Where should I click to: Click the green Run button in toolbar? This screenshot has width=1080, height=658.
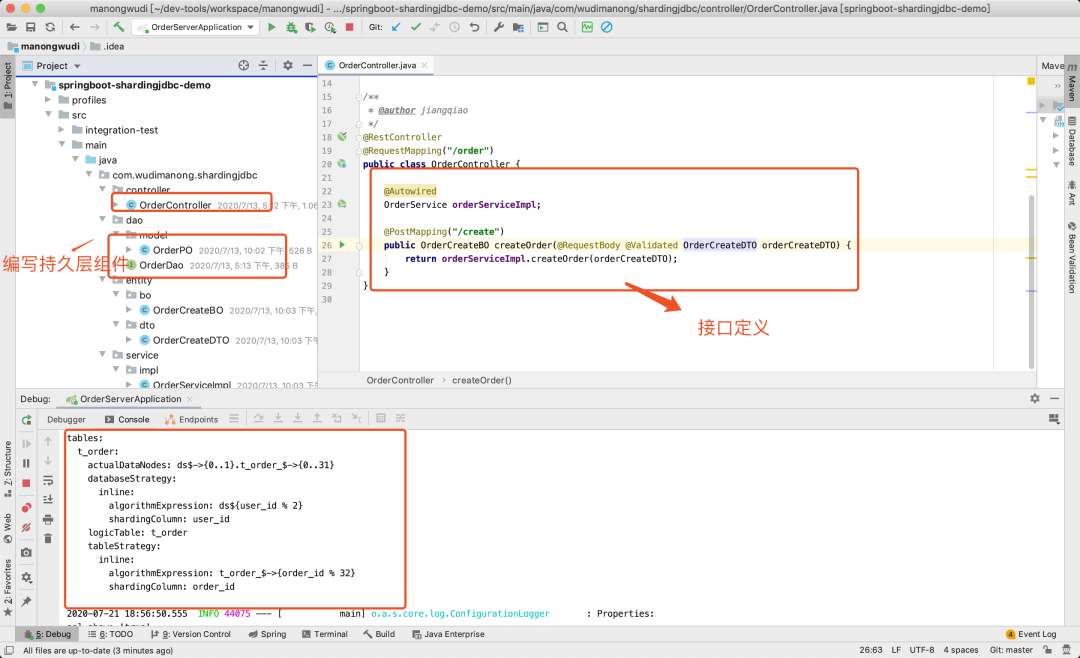point(271,27)
